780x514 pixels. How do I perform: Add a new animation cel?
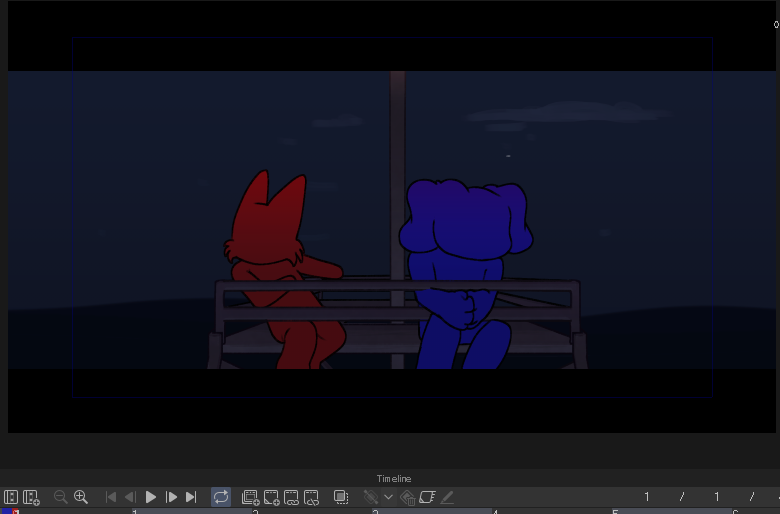pos(272,497)
